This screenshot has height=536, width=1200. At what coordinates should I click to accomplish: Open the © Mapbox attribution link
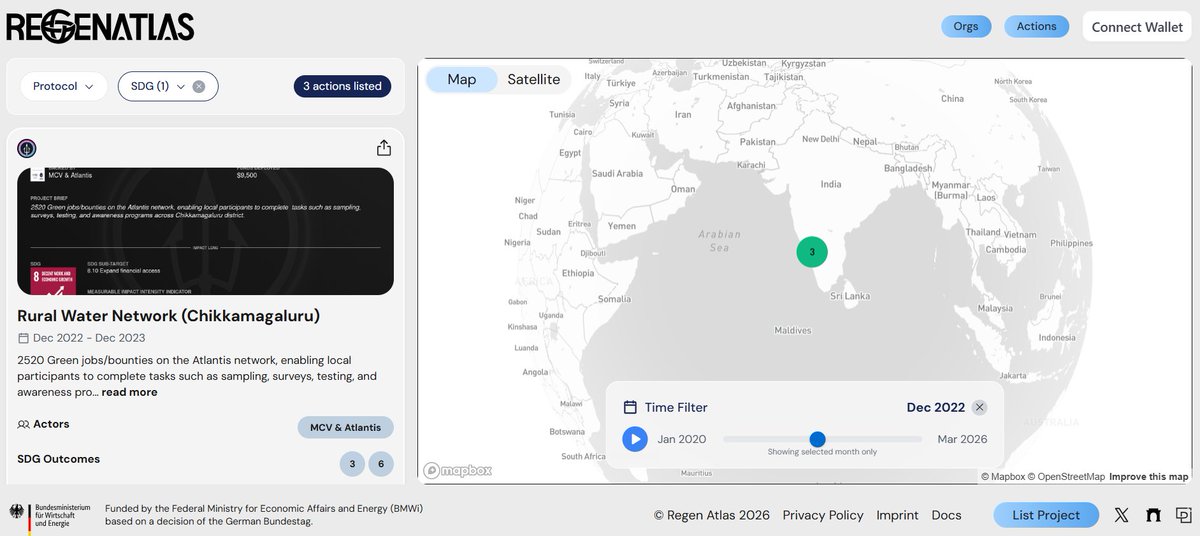tap(1003, 477)
